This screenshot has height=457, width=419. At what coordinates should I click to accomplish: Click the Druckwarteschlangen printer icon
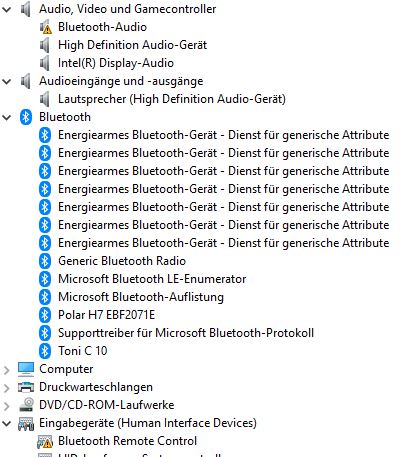point(26,387)
